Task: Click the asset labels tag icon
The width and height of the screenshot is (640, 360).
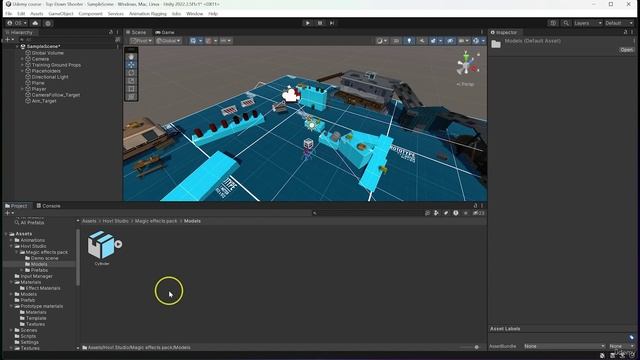Action: pos(631,337)
